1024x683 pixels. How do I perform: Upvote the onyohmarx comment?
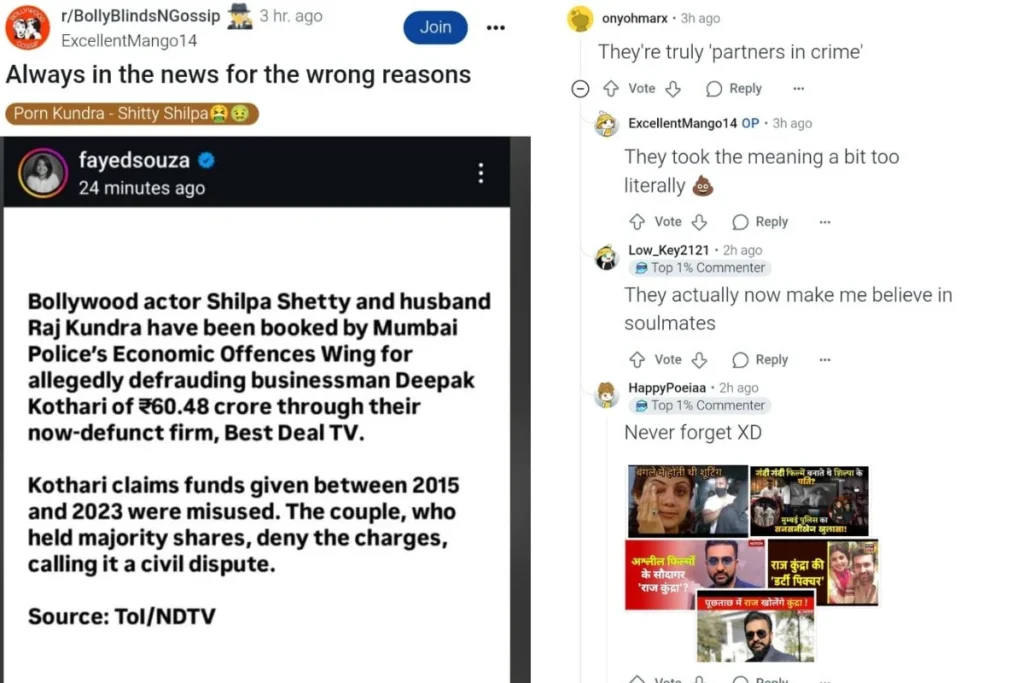tap(611, 89)
